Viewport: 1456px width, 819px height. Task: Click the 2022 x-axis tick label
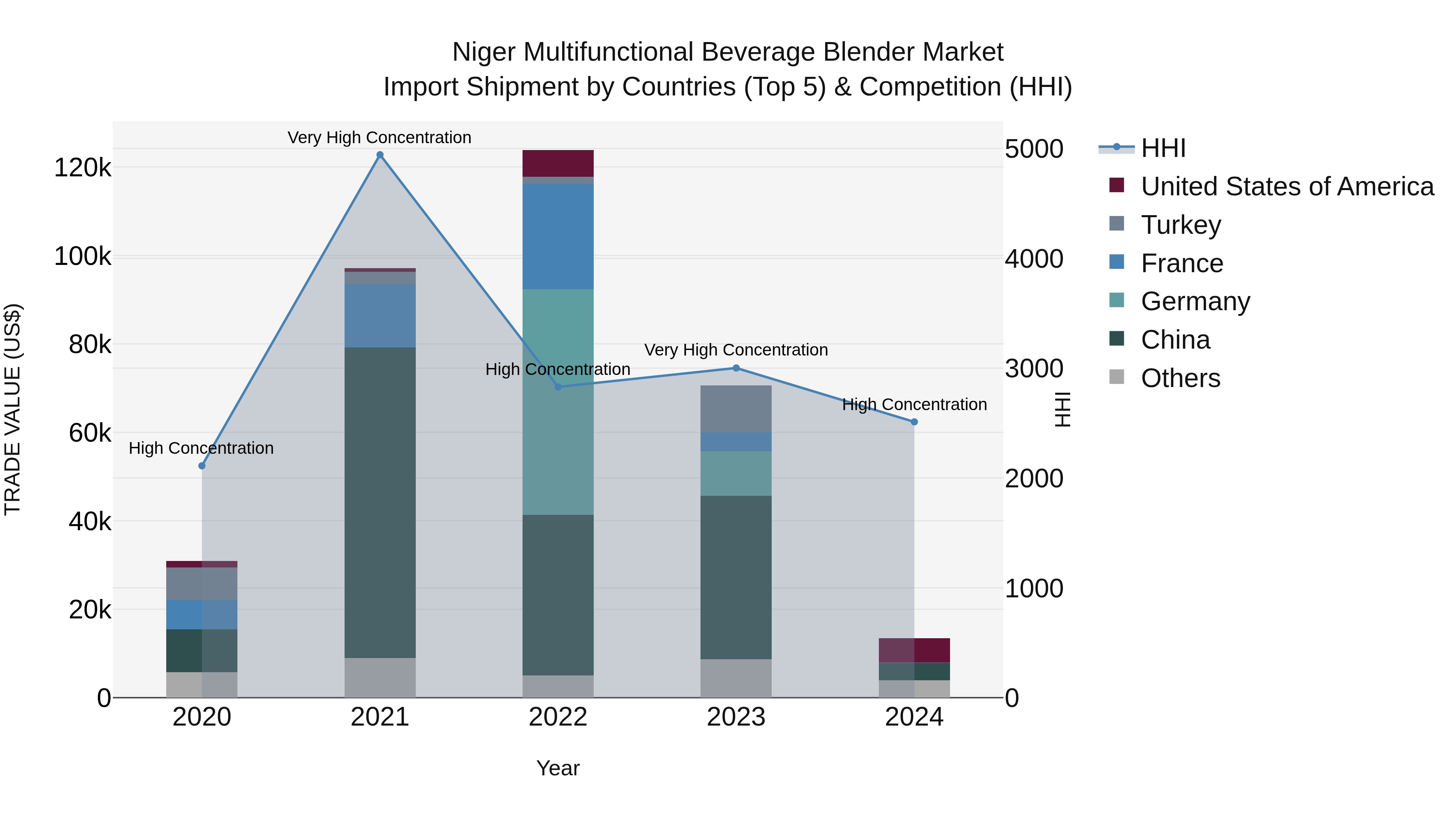tap(558, 717)
